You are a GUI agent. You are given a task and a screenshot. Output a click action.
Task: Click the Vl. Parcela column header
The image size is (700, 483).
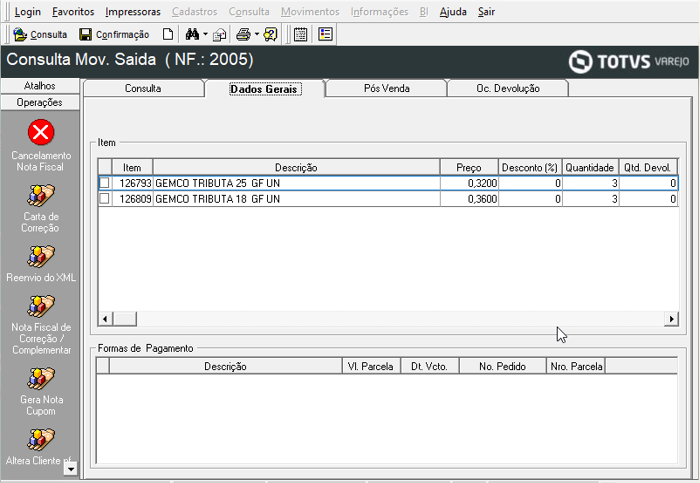click(x=371, y=366)
